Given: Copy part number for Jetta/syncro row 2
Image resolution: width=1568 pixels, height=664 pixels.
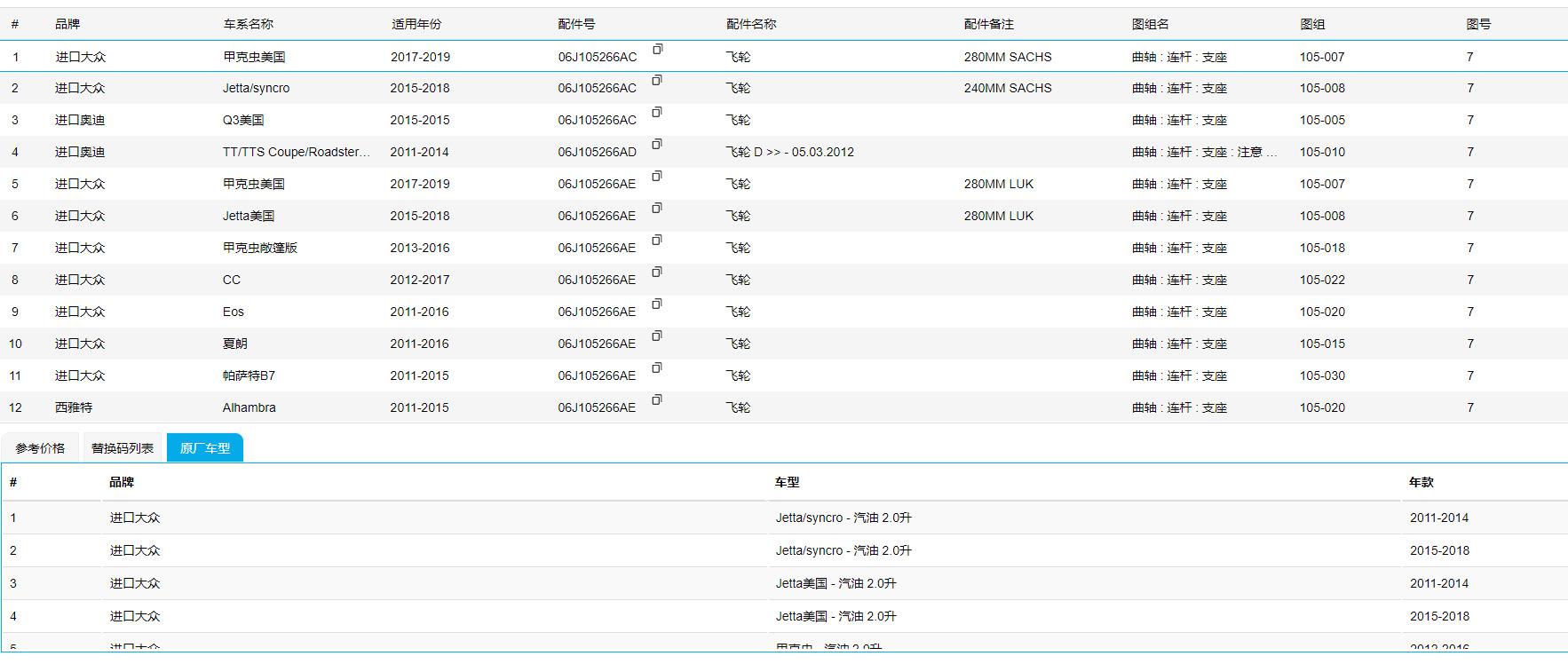Looking at the screenshot, I should [657, 81].
